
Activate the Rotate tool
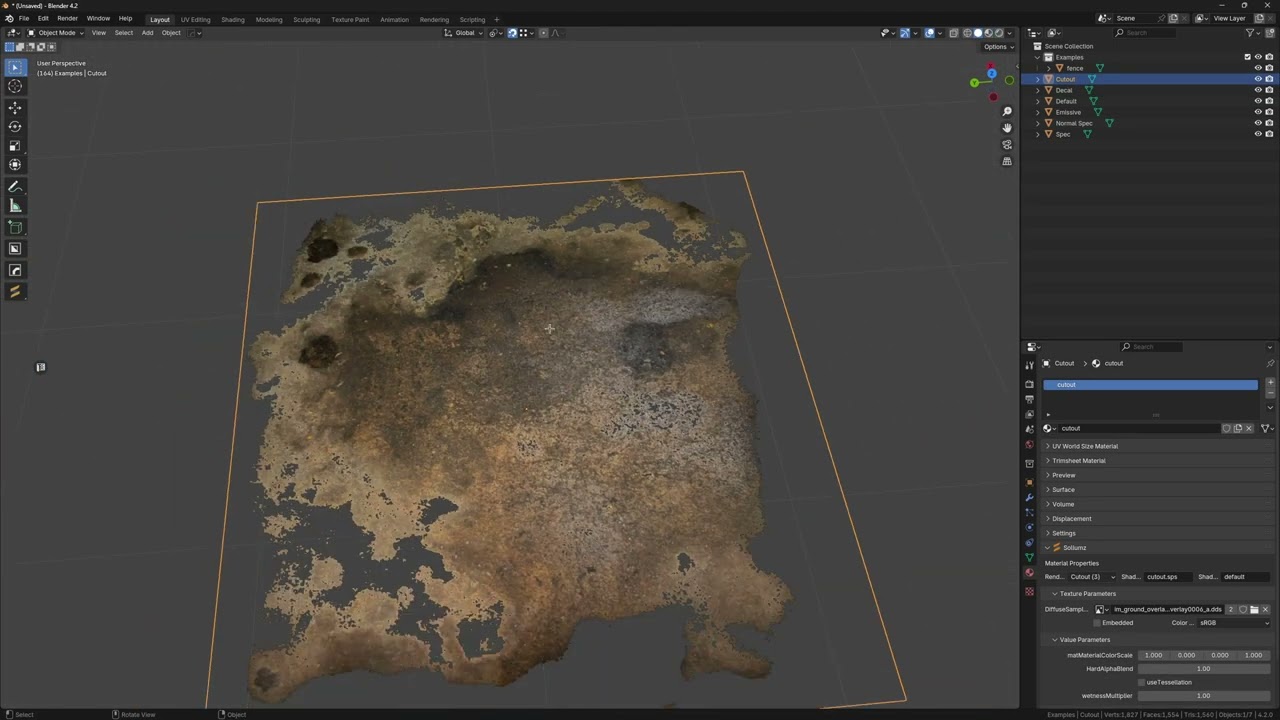point(15,127)
